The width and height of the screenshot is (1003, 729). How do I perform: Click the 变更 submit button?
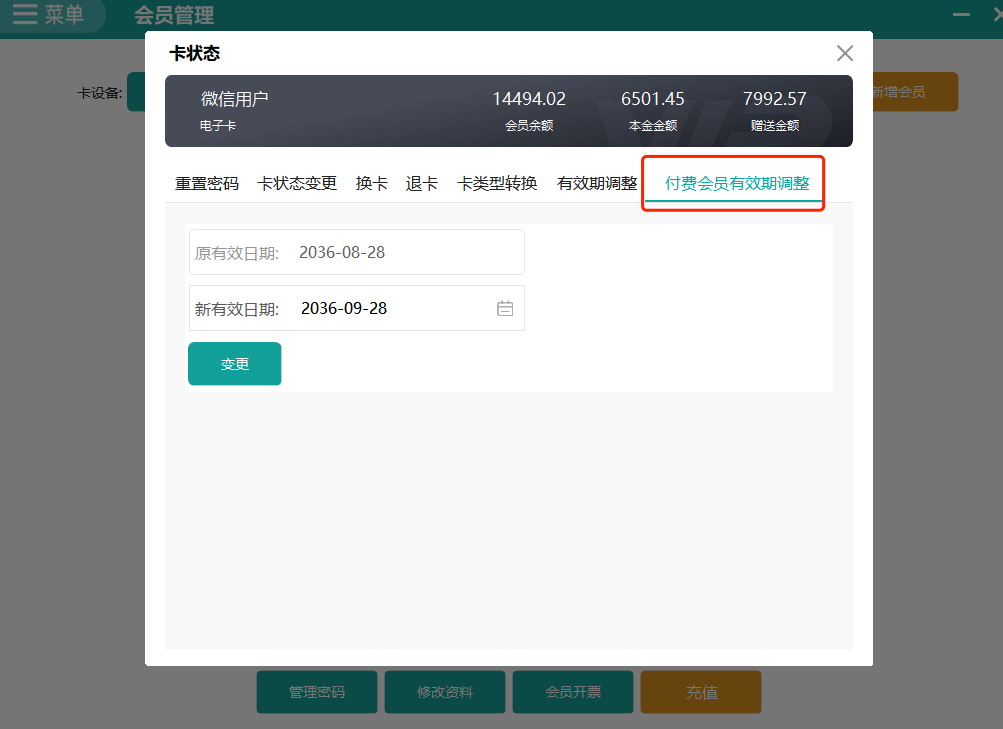pyautogui.click(x=234, y=363)
